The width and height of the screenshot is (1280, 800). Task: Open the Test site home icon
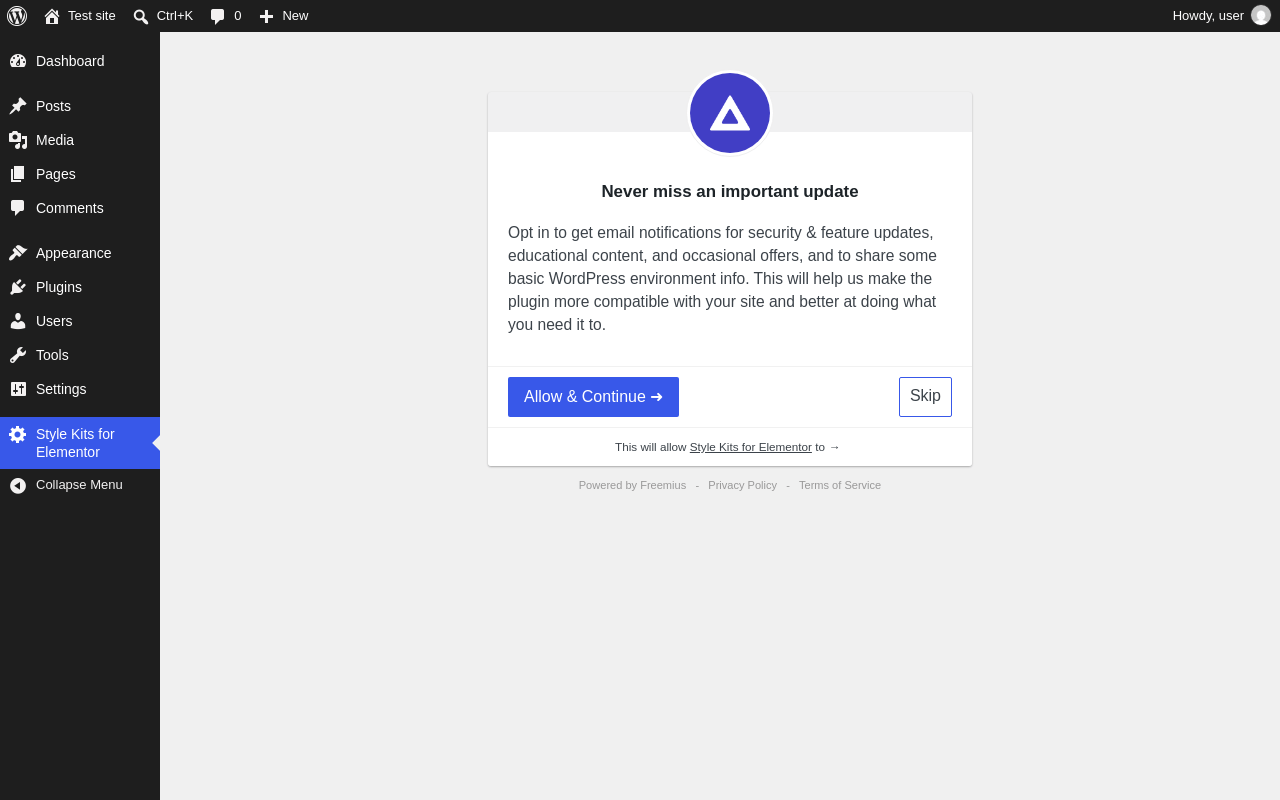[x=52, y=16]
